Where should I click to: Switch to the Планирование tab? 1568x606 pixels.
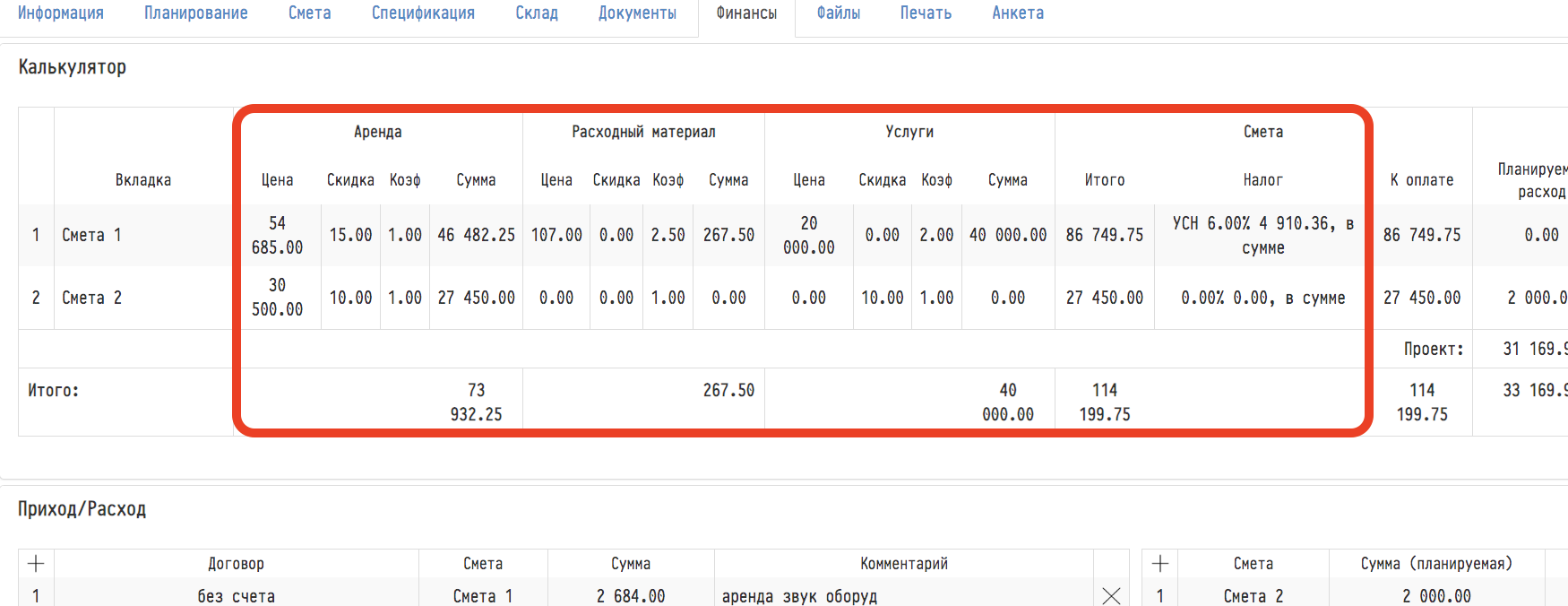196,13
